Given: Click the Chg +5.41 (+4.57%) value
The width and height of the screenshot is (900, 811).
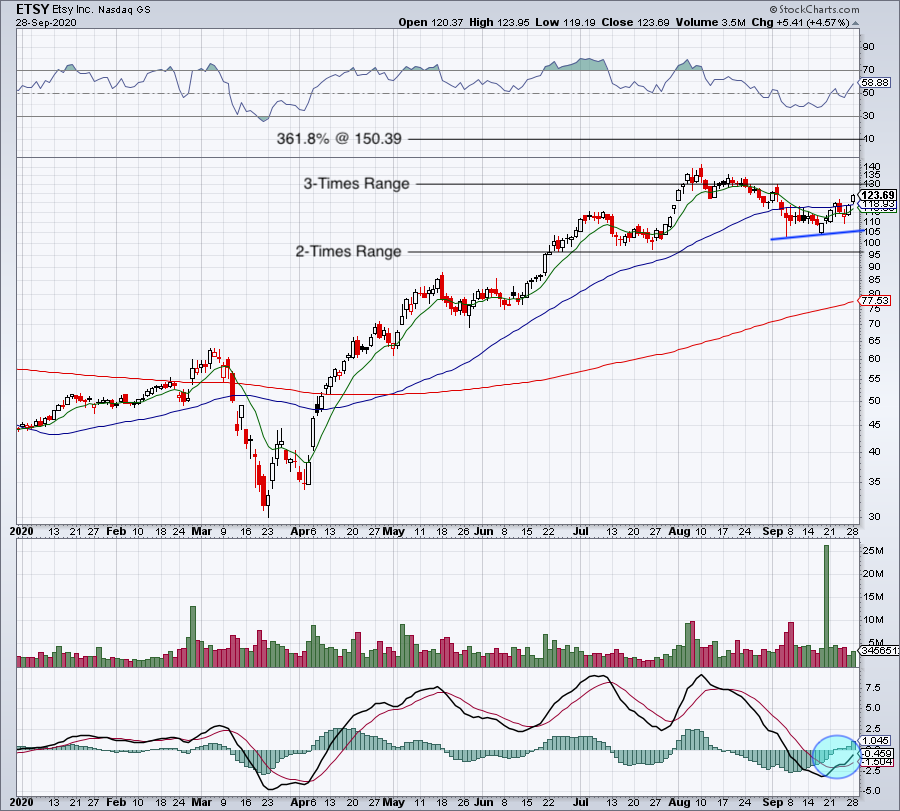Looking at the screenshot, I should click(x=801, y=22).
